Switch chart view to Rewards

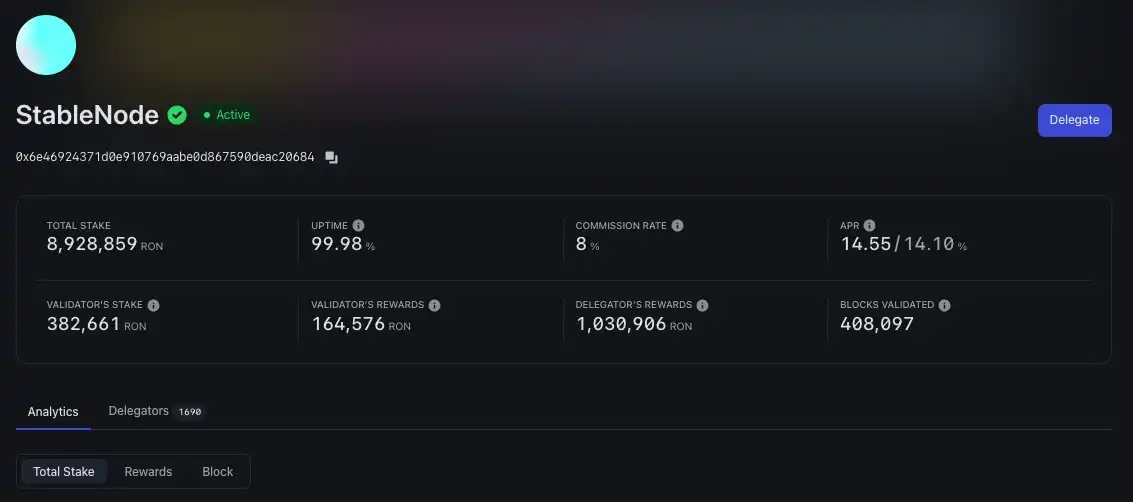pos(148,472)
